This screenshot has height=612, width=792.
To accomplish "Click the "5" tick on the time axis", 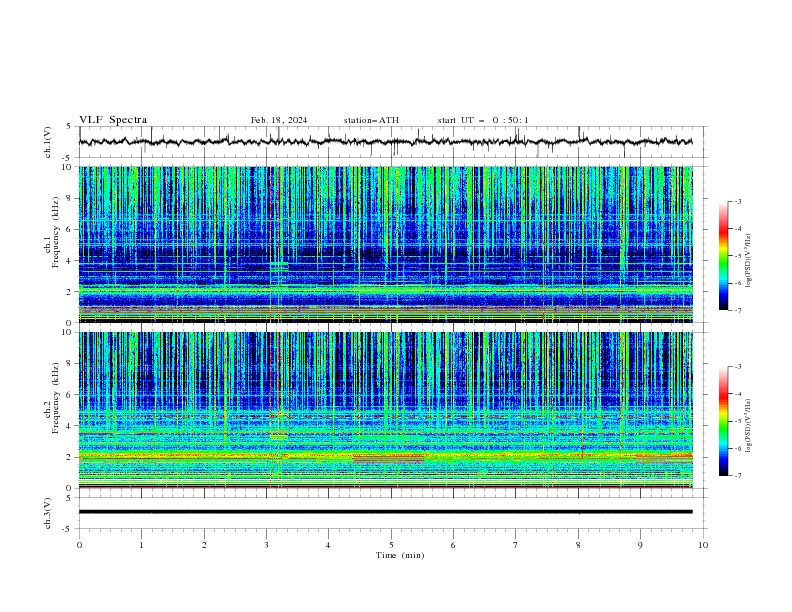I will point(391,545).
